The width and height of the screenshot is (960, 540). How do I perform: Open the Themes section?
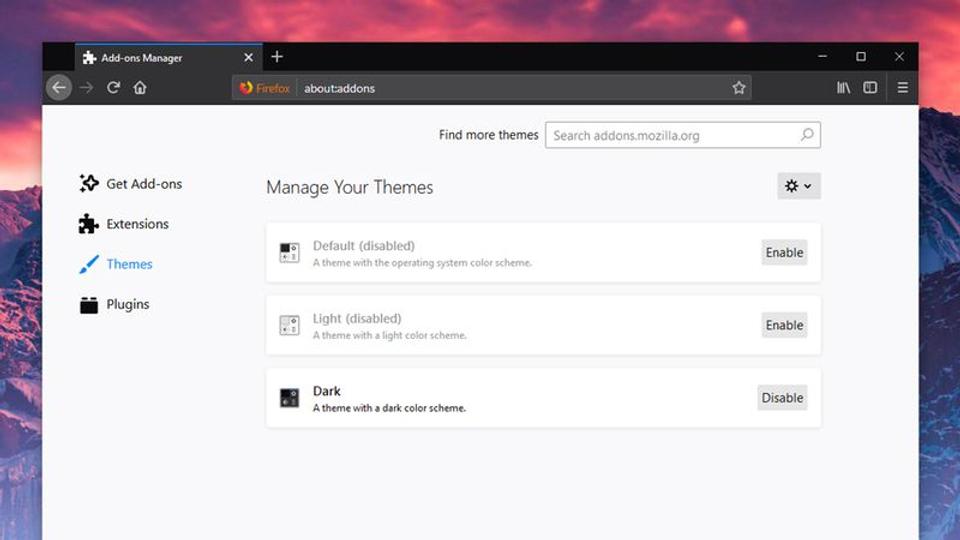[x=116, y=264]
